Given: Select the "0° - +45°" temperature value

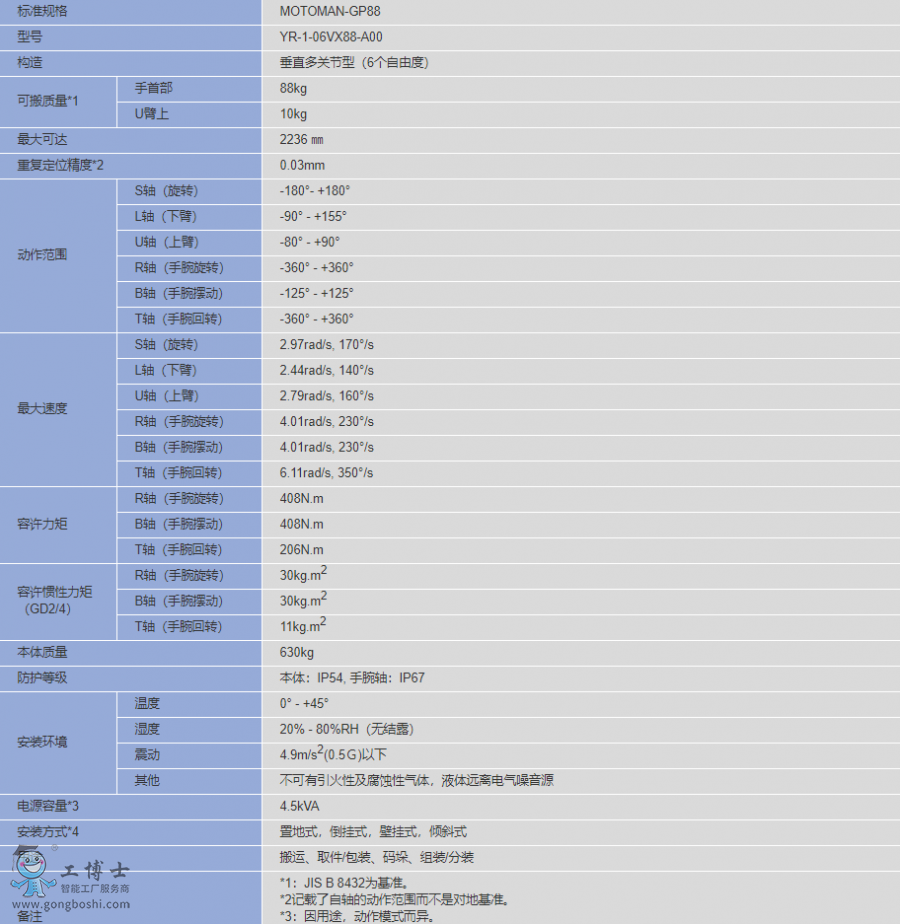Looking at the screenshot, I should [x=304, y=704].
